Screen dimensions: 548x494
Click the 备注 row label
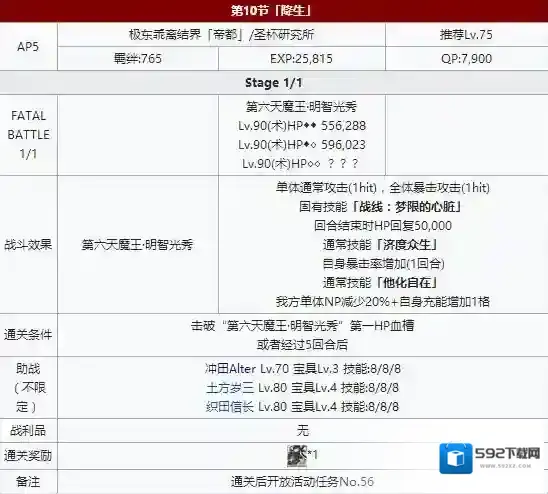(x=28, y=482)
